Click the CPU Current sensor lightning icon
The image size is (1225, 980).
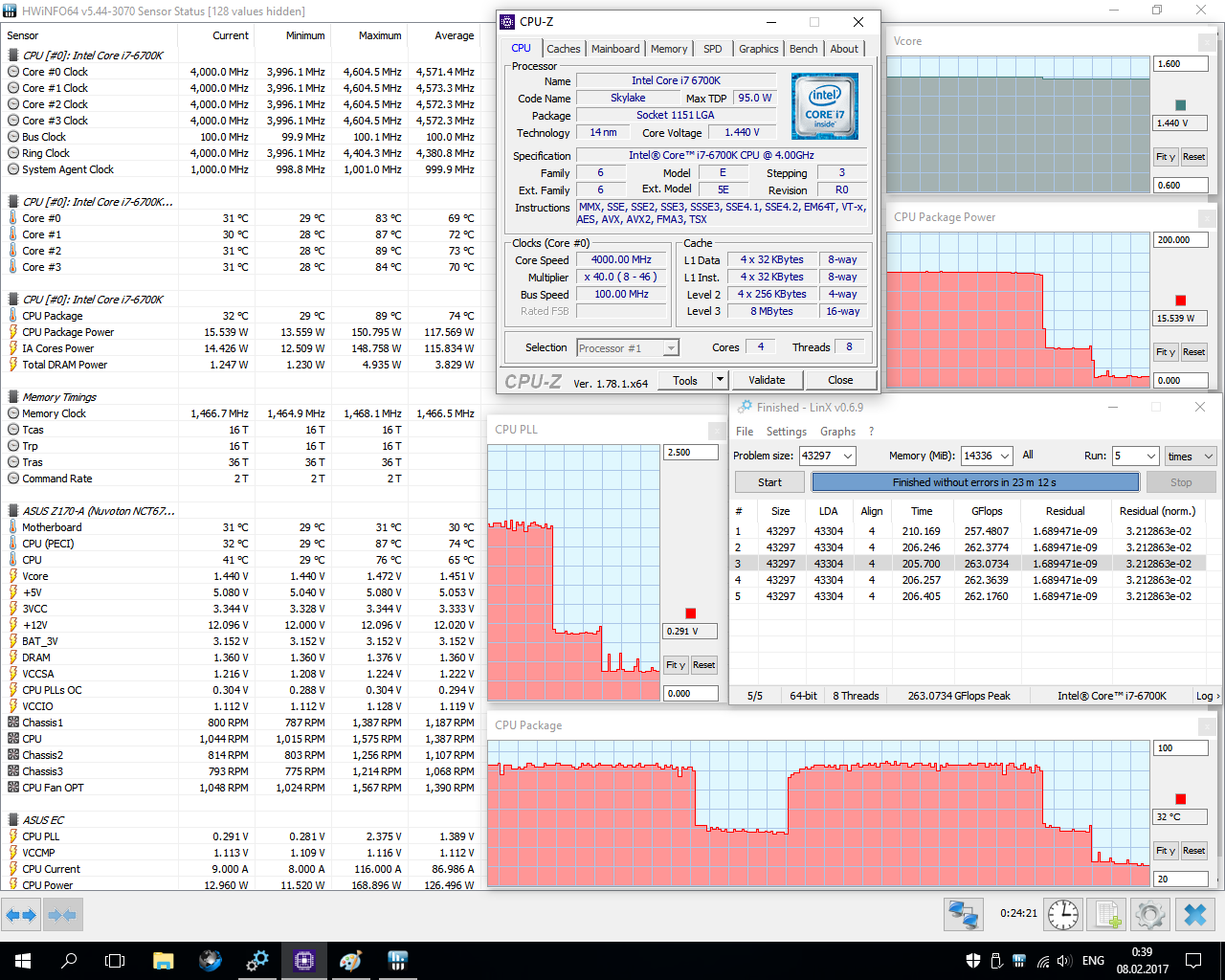point(13,869)
